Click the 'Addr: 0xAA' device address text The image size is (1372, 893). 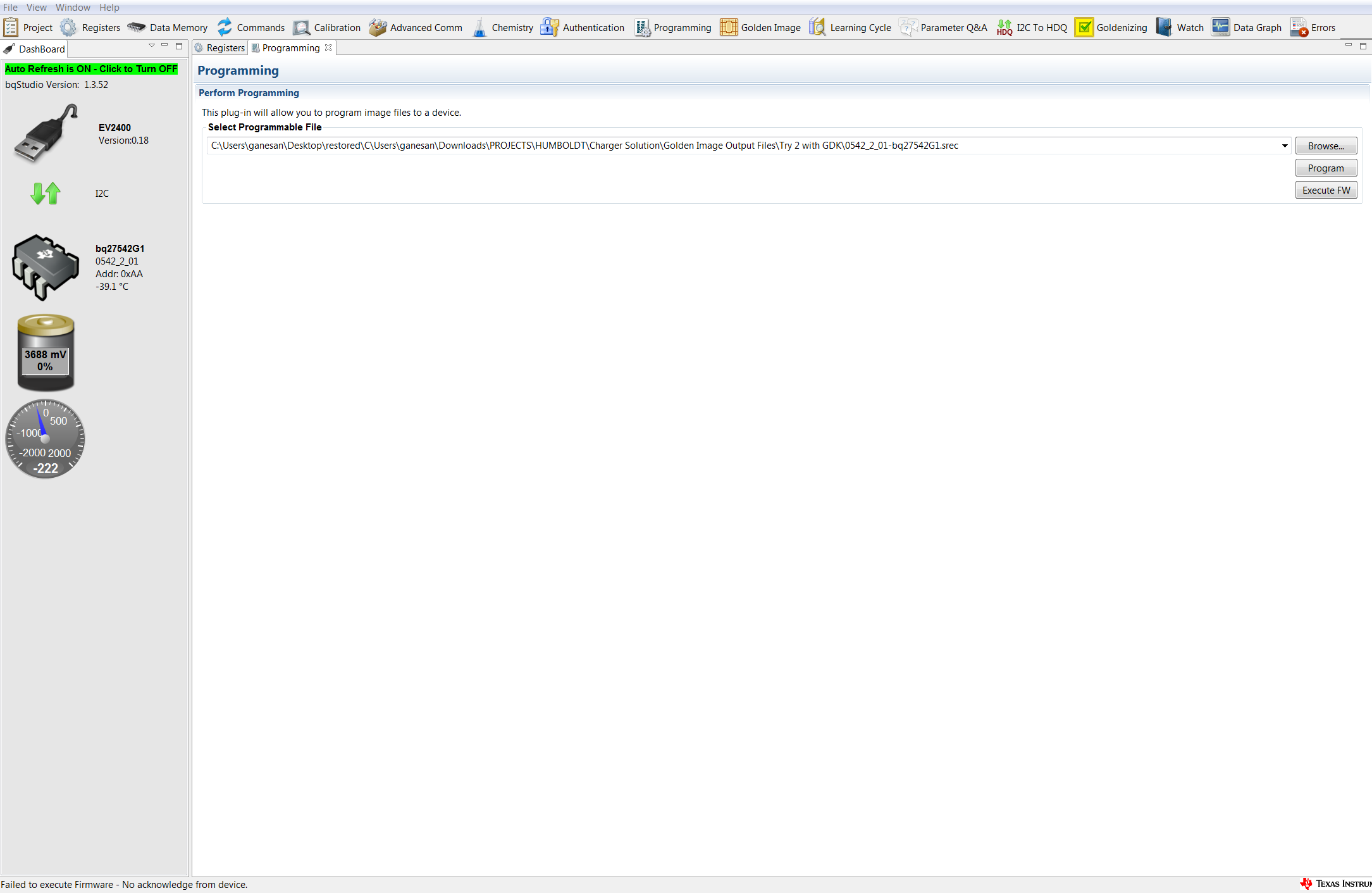tap(119, 274)
